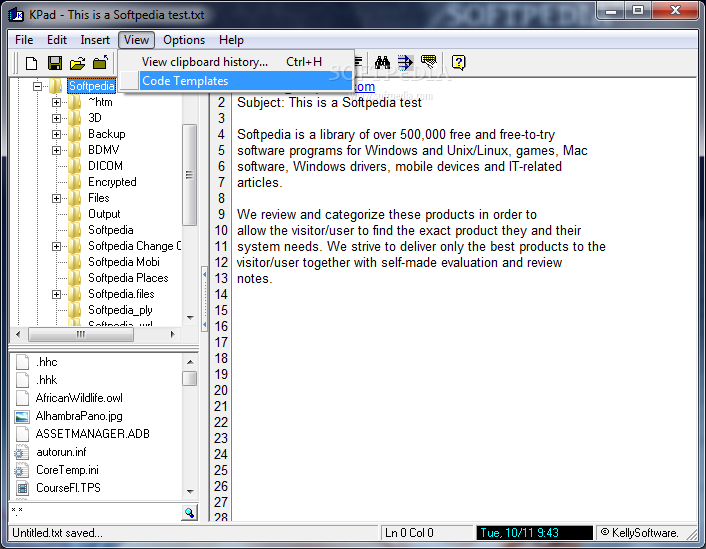Create a new document with the blank page icon
This screenshot has width=706, height=549.
coord(32,63)
